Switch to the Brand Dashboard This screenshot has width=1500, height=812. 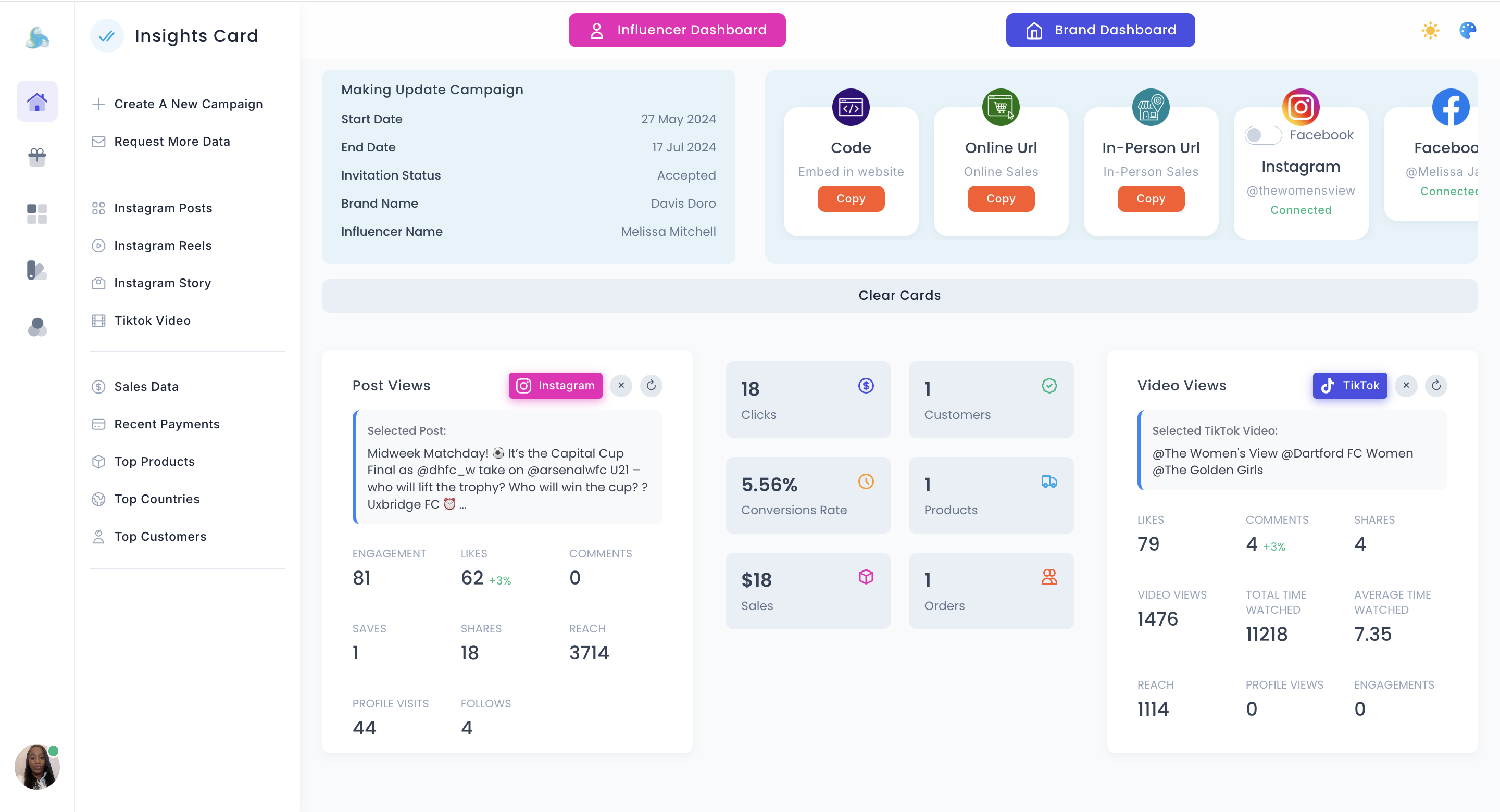pos(1099,30)
